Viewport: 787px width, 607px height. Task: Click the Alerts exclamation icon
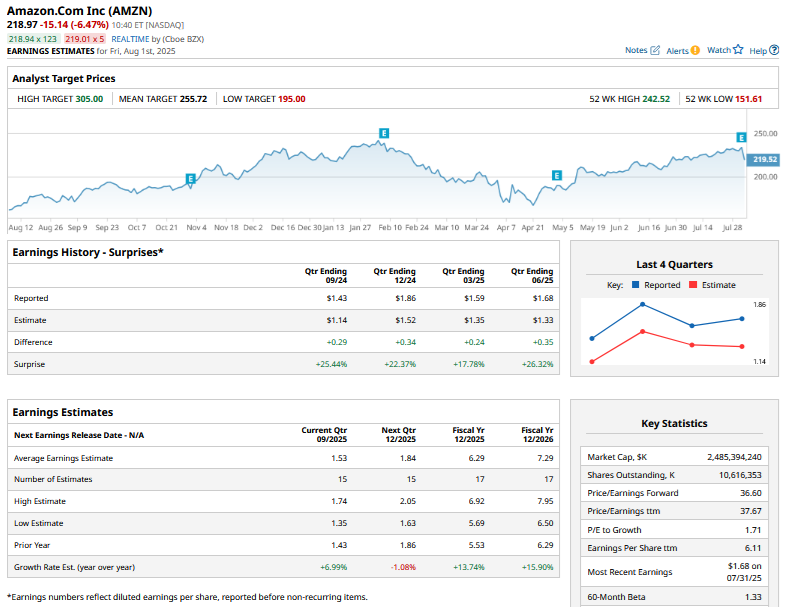click(695, 50)
